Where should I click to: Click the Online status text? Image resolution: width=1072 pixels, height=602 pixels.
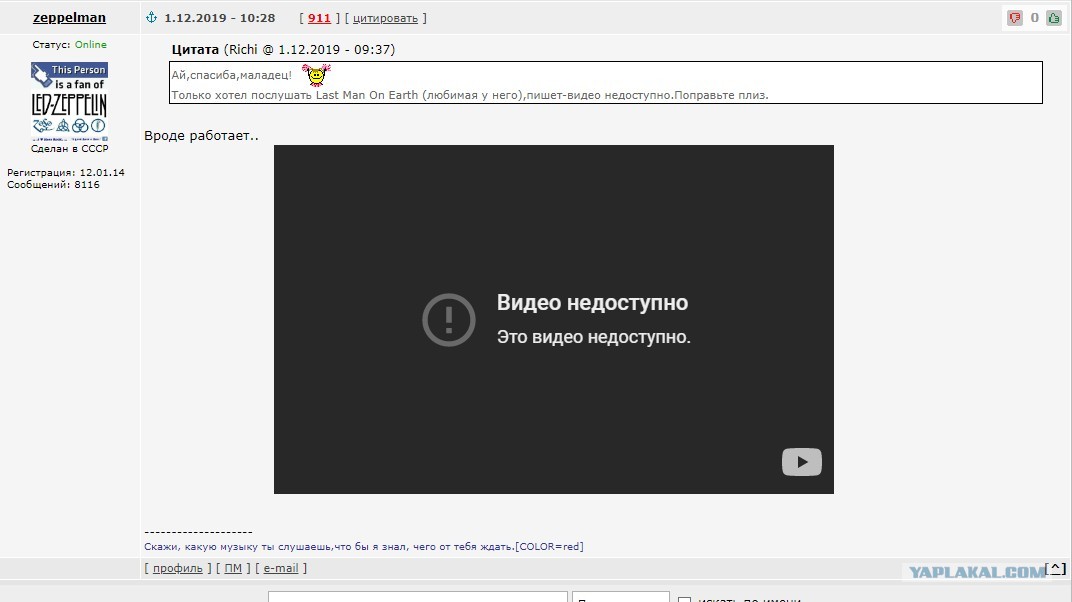coord(91,44)
